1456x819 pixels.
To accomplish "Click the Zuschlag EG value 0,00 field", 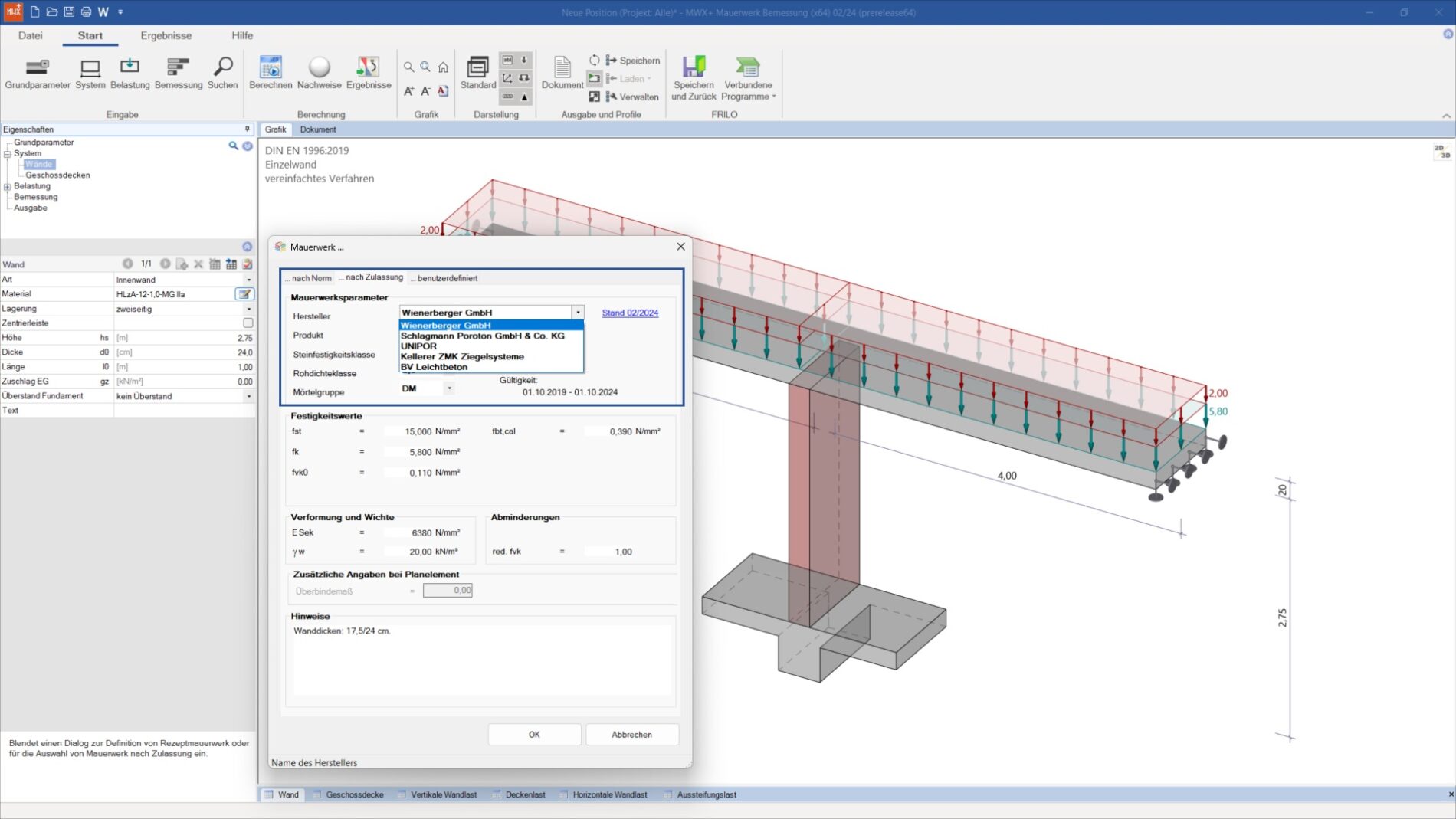I will (185, 382).
